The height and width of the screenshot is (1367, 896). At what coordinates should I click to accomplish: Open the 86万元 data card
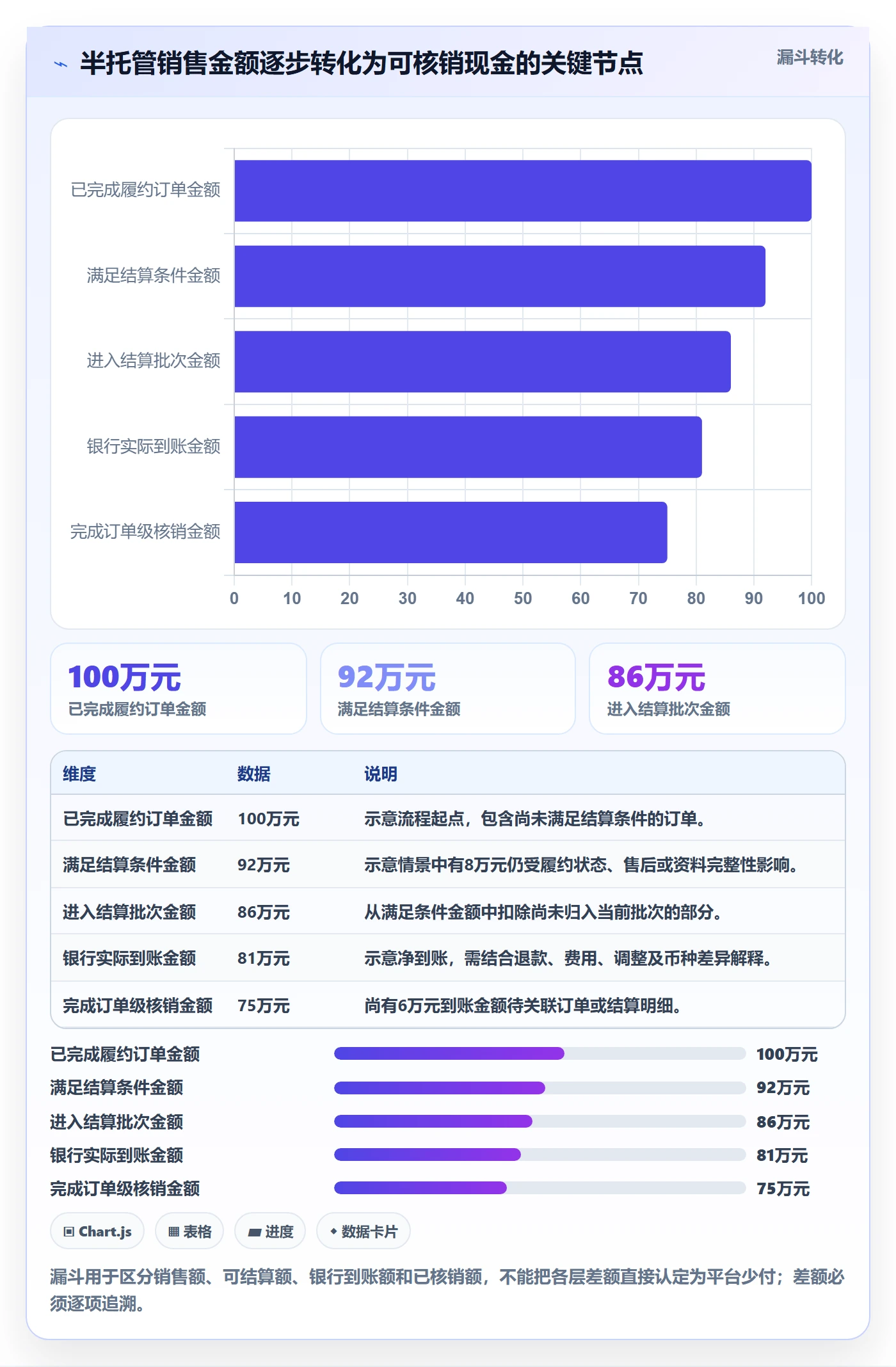717,689
